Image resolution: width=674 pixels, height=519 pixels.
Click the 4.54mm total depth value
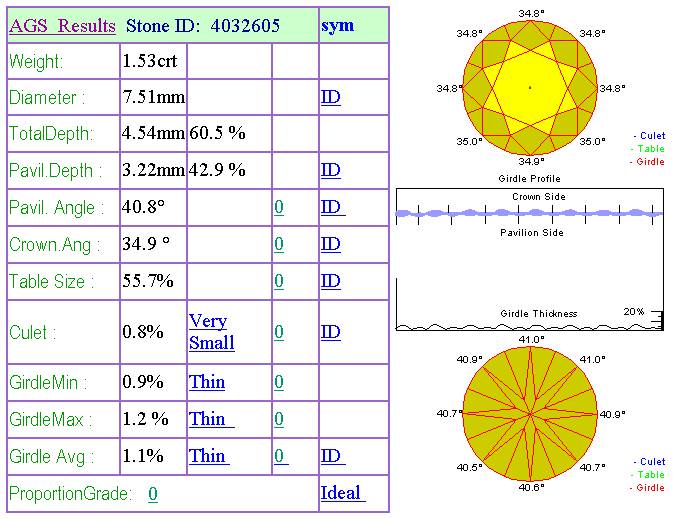(153, 133)
